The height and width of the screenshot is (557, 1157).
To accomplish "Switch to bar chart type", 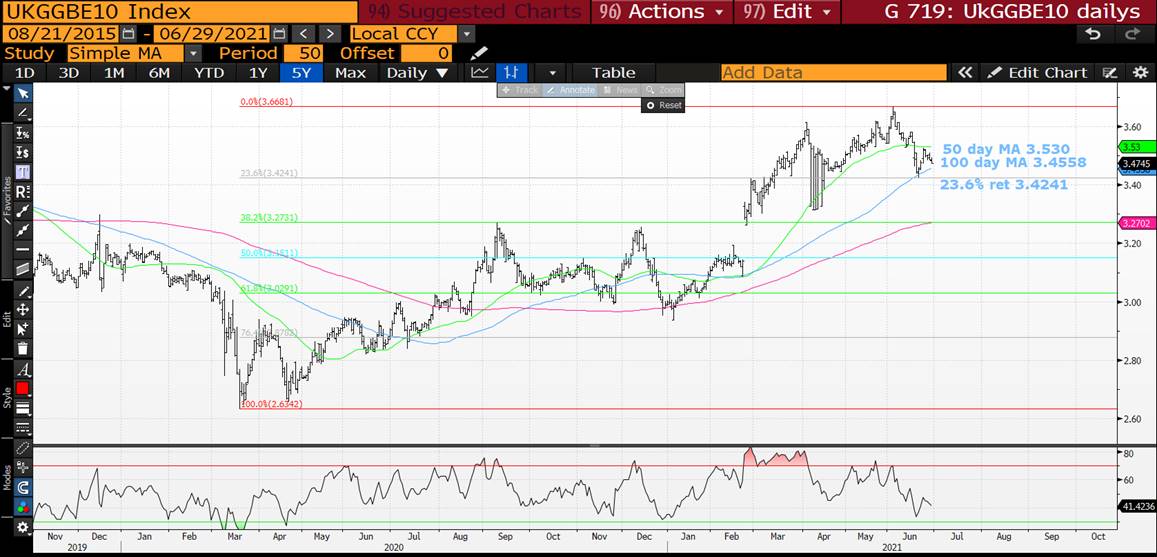I will 511,73.
